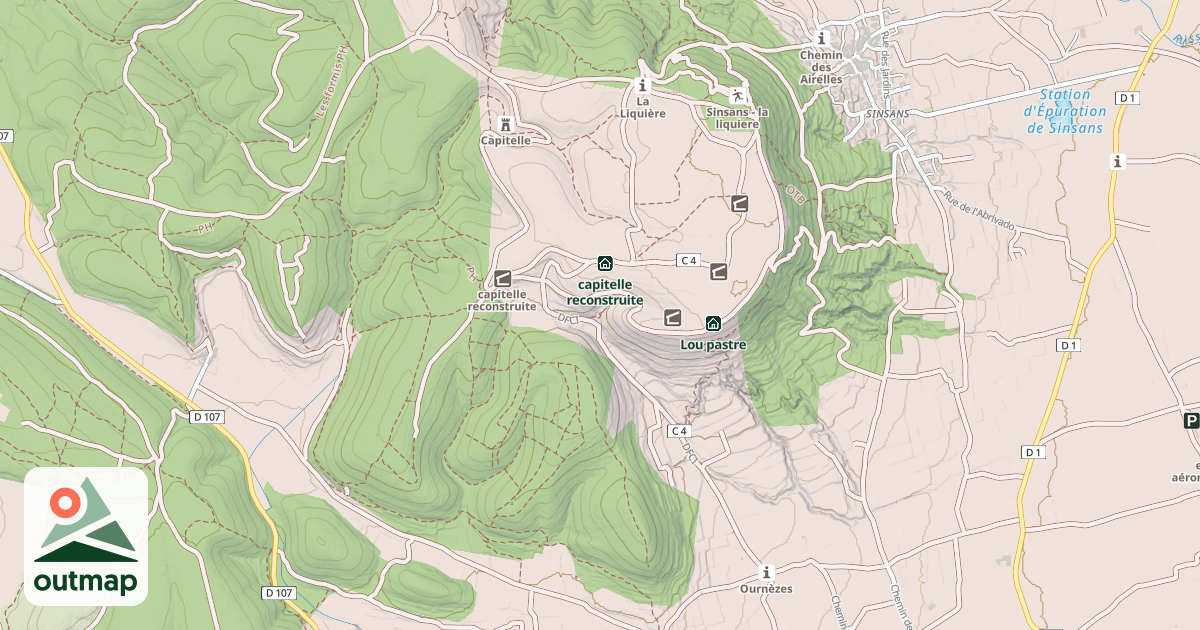
Task: Click the Chemin des Airelles label
Action: pos(822,66)
